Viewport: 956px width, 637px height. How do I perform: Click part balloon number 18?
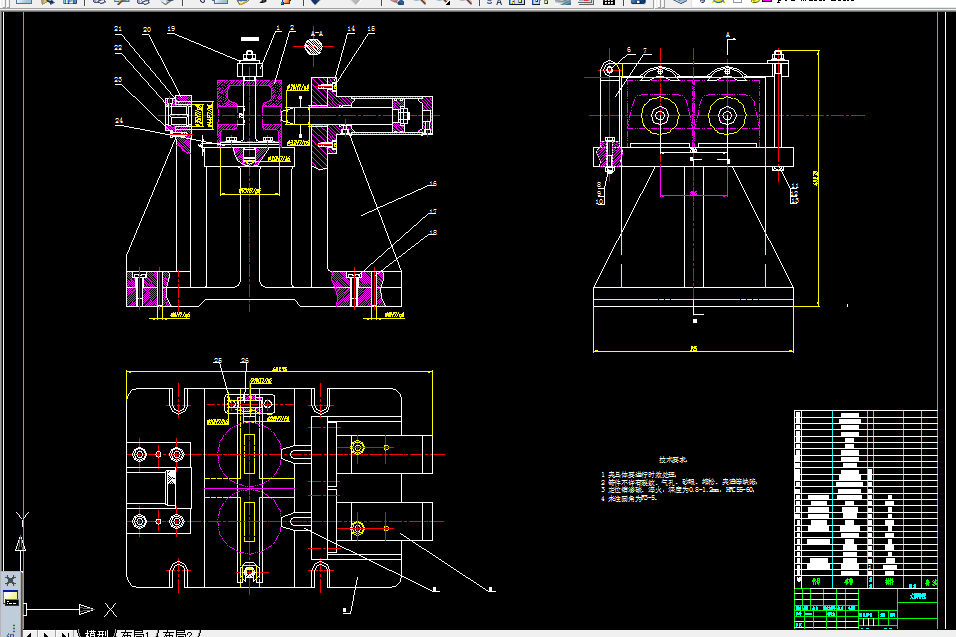click(433, 232)
